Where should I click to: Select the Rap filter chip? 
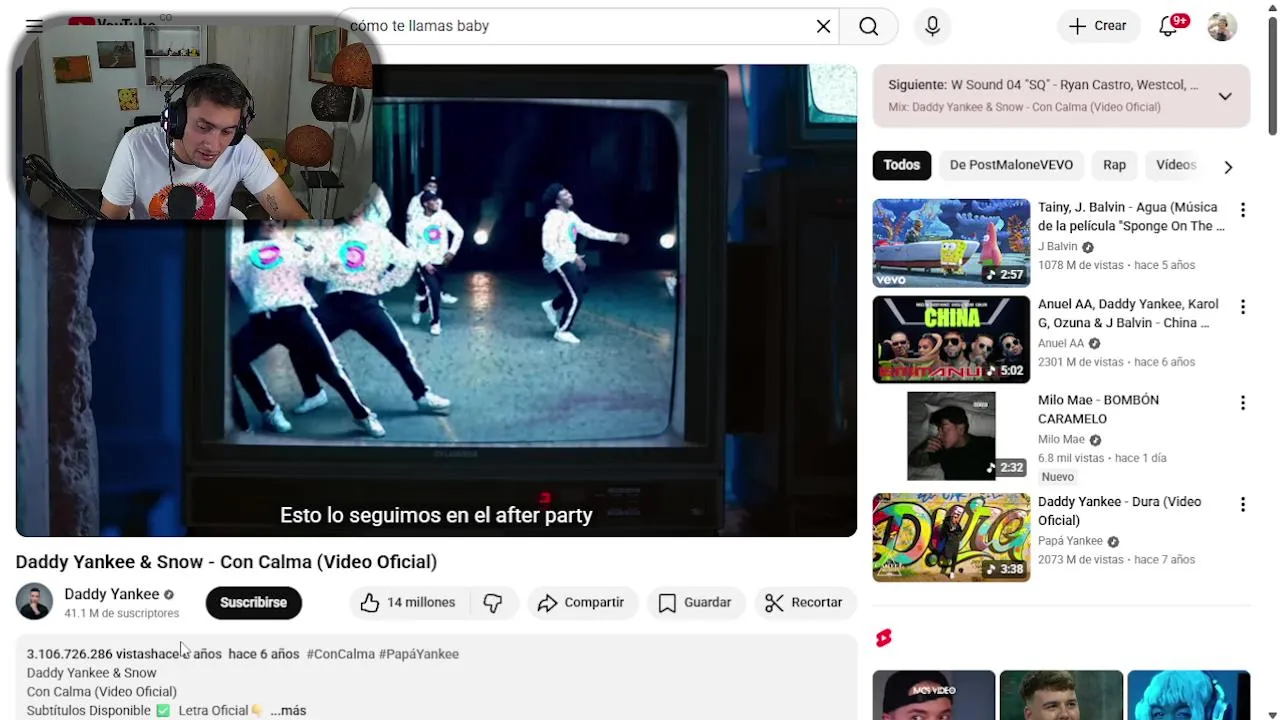click(x=1114, y=165)
